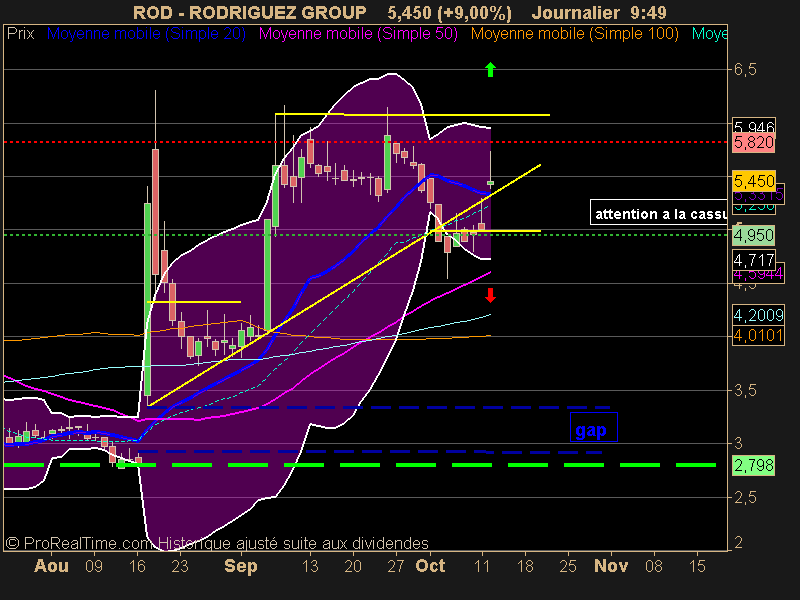The width and height of the screenshot is (800, 600).
Task: Select the blue 'gap' annotation box
Action: point(593,427)
